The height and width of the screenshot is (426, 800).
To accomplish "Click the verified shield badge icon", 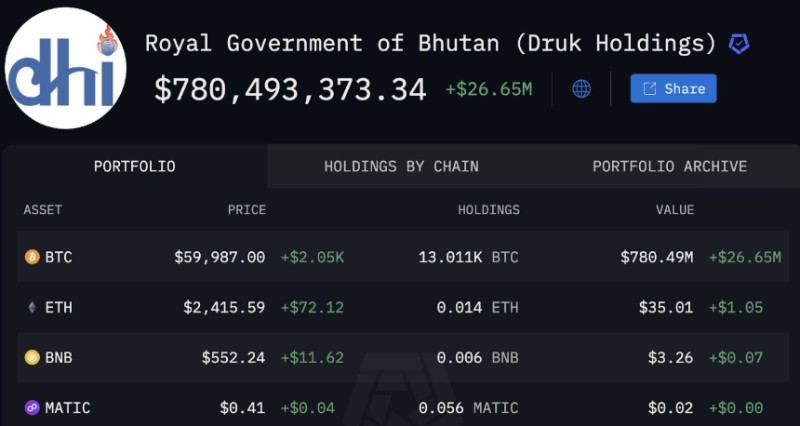I will [739, 44].
